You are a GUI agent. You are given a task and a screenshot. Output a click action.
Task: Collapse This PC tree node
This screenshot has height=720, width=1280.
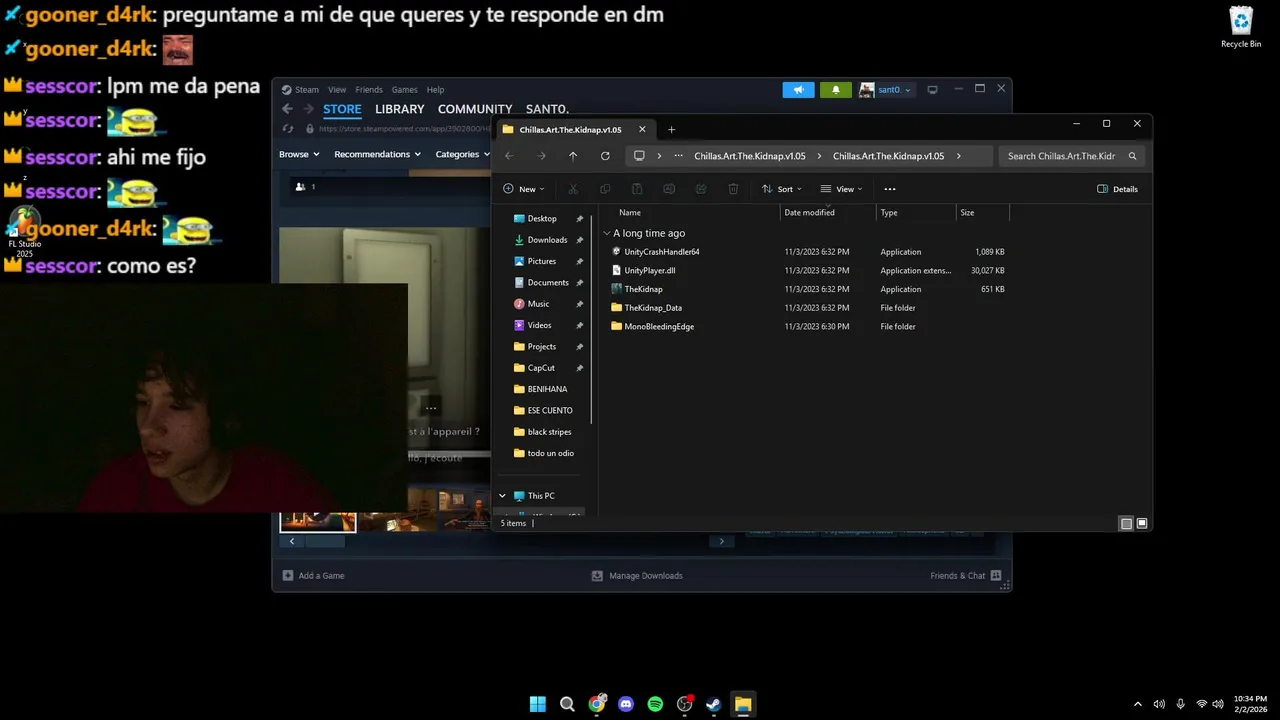tap(502, 496)
